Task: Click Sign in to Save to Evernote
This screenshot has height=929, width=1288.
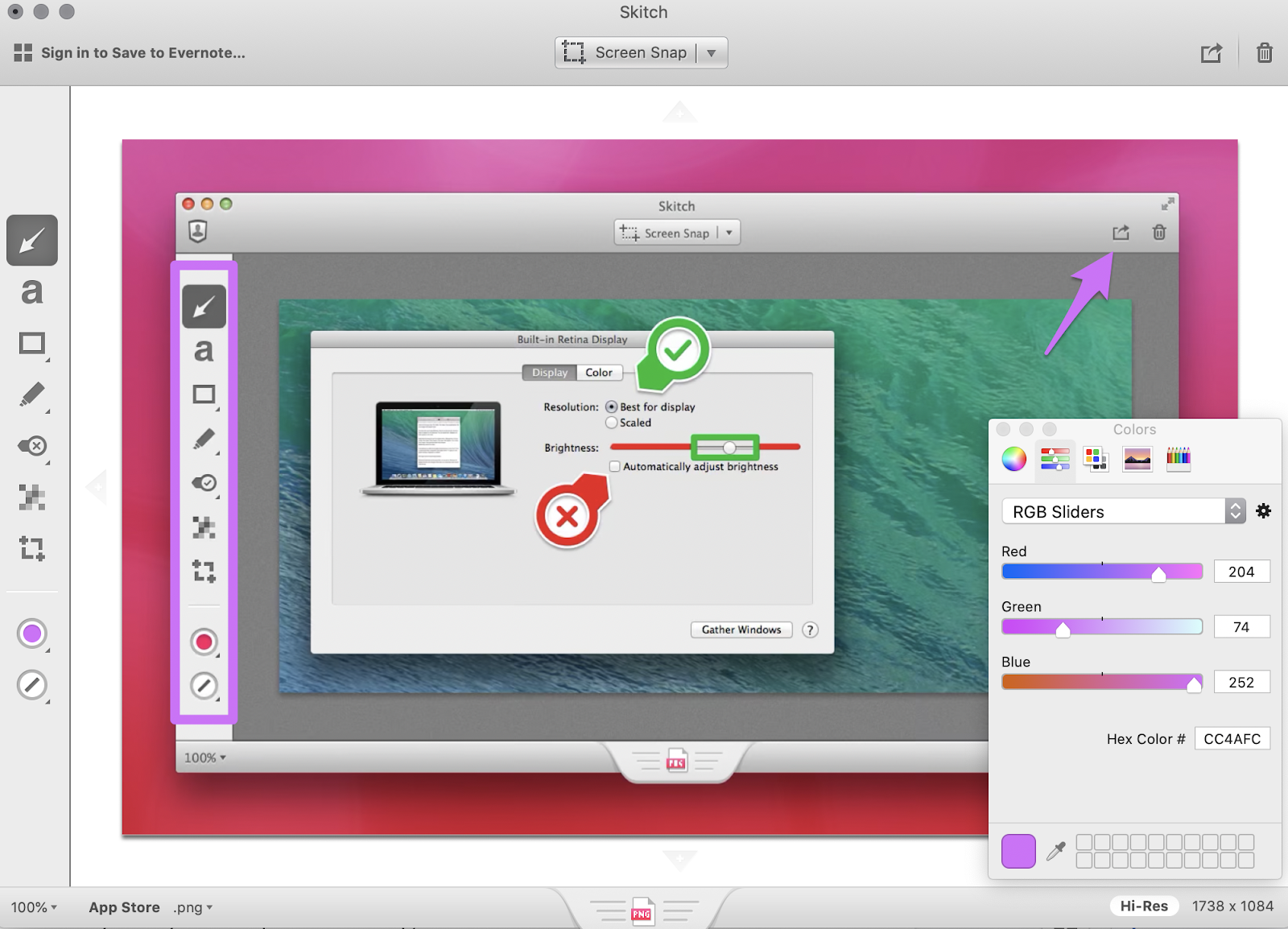Action: 143,53
